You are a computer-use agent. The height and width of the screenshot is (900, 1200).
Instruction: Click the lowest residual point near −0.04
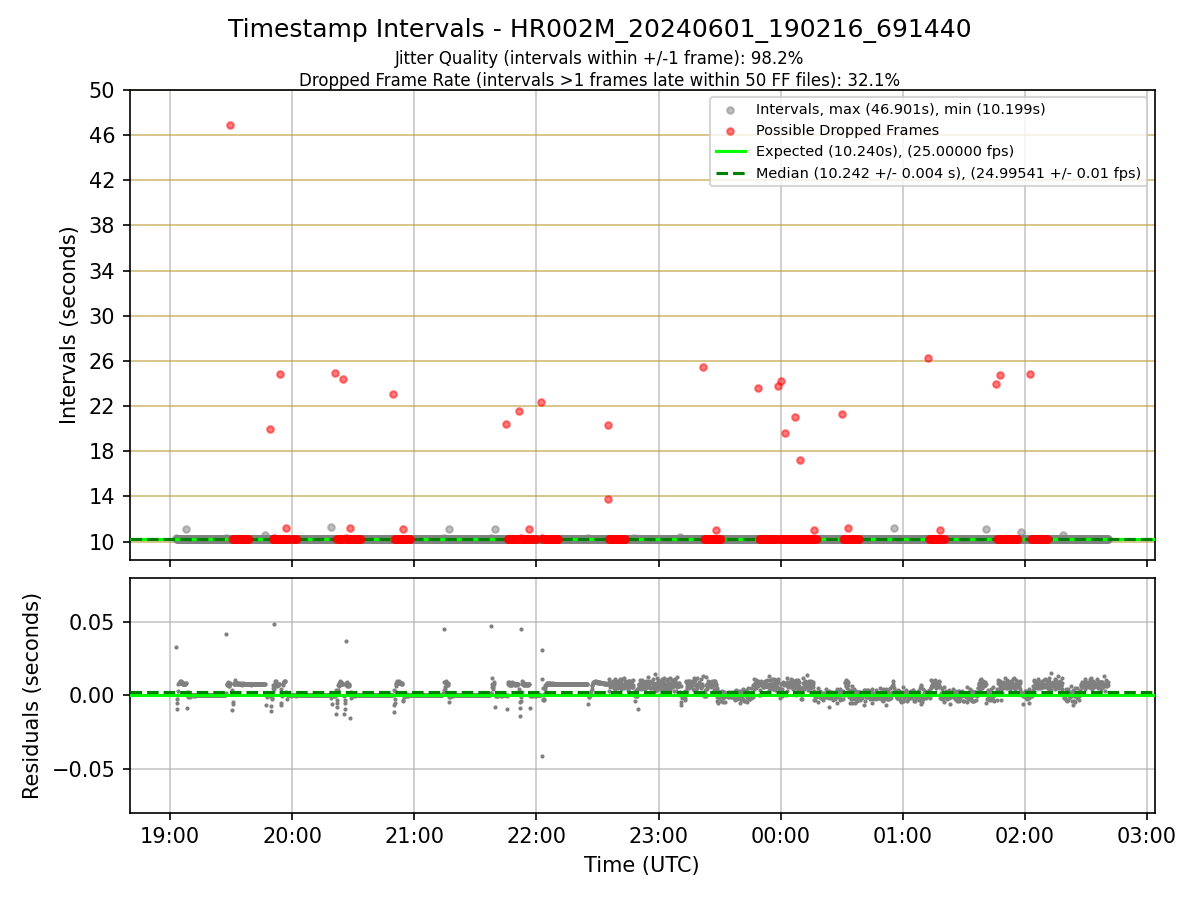coord(542,756)
